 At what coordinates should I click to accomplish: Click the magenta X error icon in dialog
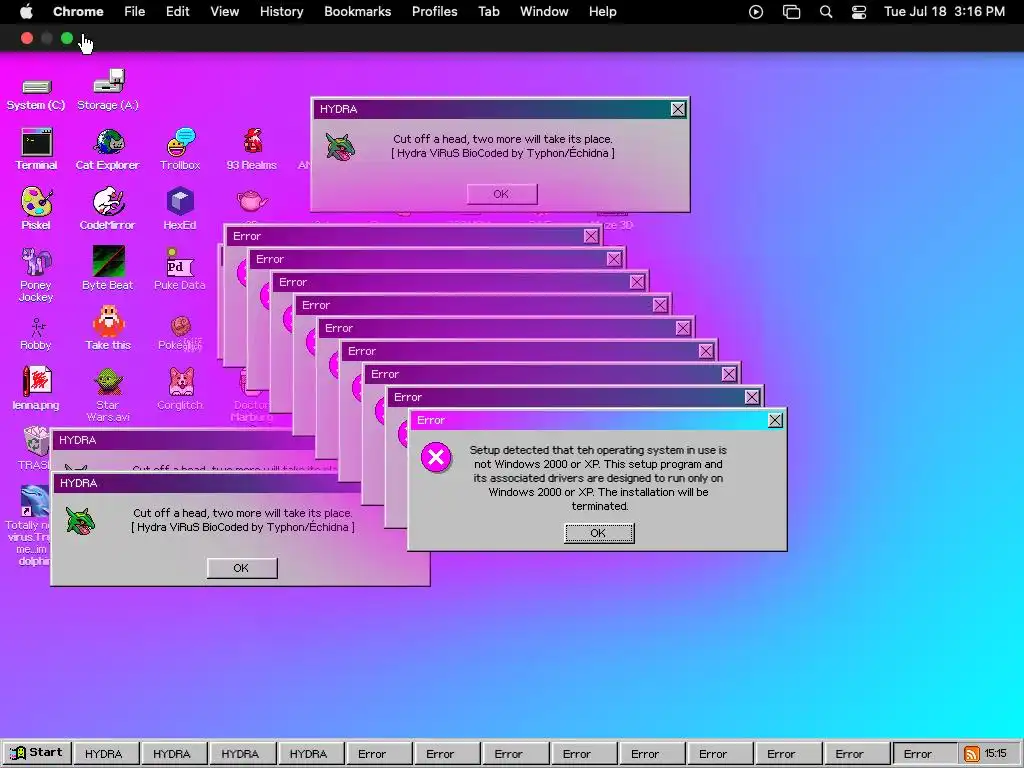(436, 457)
